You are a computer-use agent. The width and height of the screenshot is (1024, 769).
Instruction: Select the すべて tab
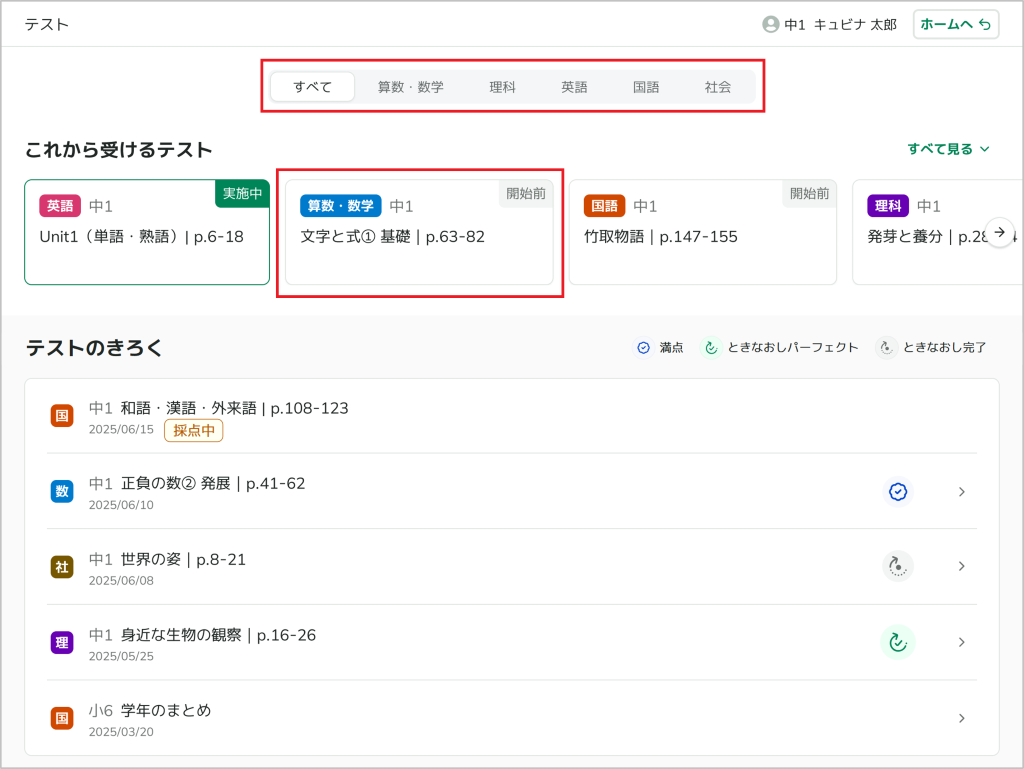click(313, 87)
